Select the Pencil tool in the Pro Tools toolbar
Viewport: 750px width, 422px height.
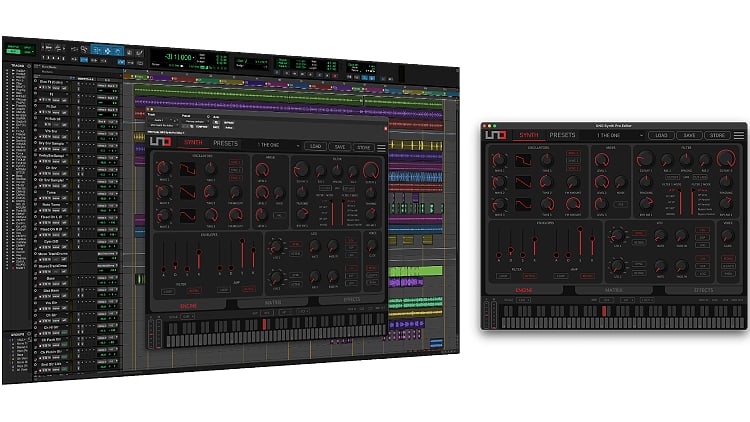[x=139, y=53]
